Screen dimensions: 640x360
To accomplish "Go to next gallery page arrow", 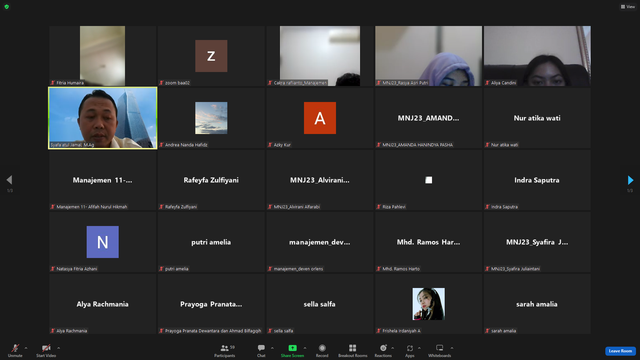I will pos(630,180).
